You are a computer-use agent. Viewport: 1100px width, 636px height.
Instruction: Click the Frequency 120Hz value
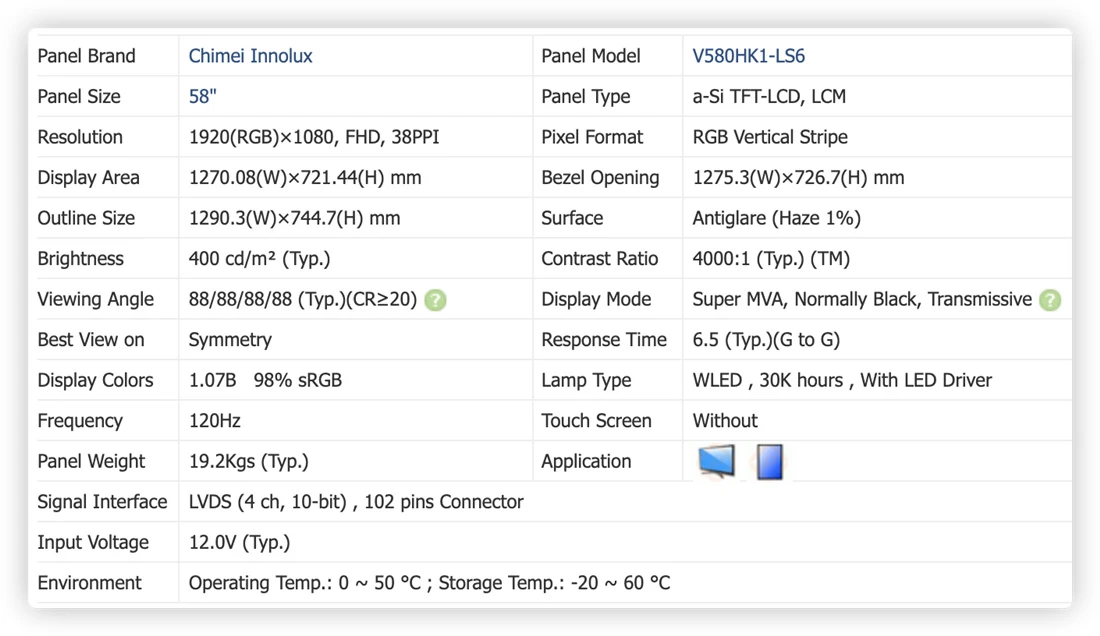(215, 421)
